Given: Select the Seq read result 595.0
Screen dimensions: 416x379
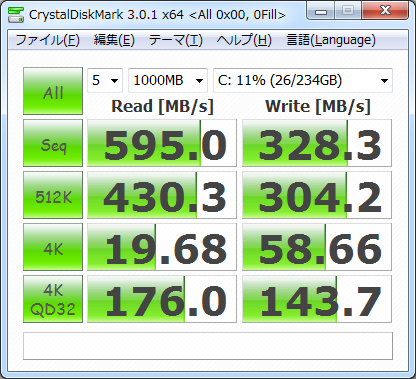Looking at the screenshot, I should pos(162,143).
